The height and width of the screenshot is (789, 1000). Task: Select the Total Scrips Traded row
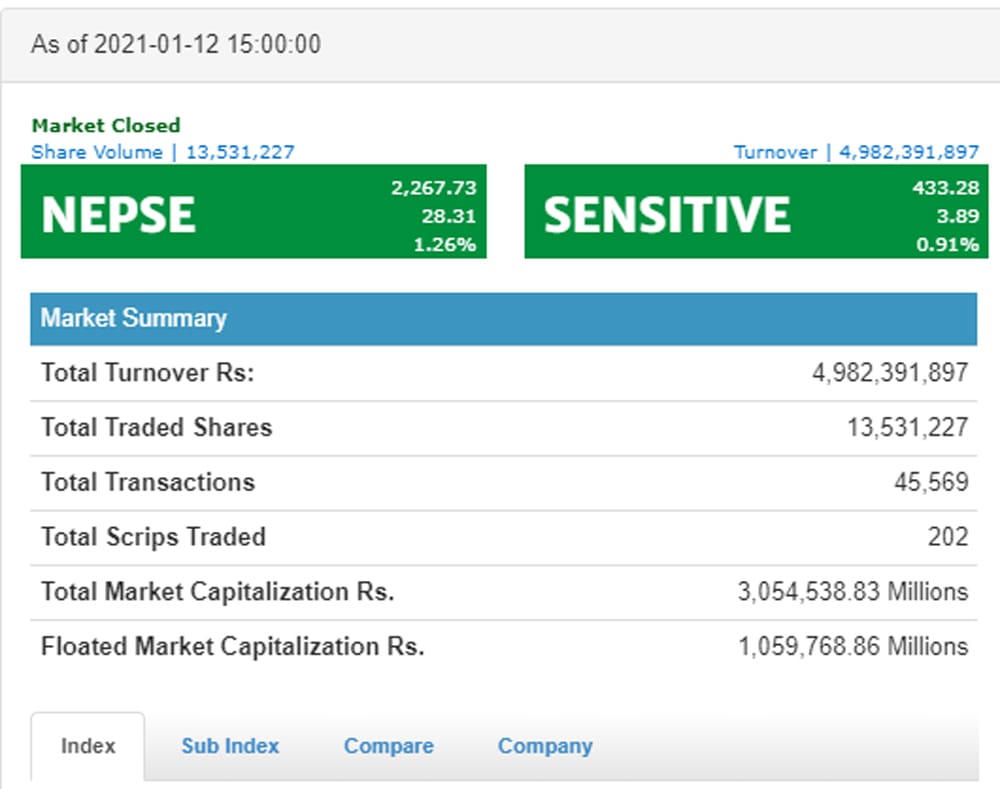pos(504,538)
